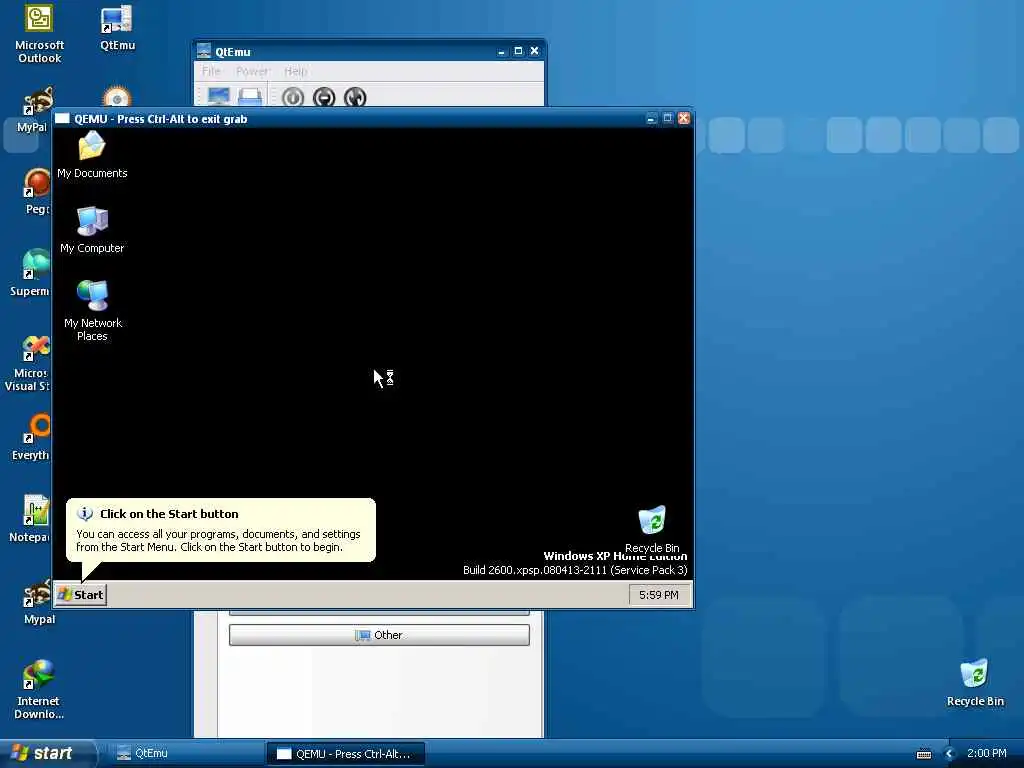Click the keyboard icon in the system tray
The width and height of the screenshot is (1024, 768).
923,754
